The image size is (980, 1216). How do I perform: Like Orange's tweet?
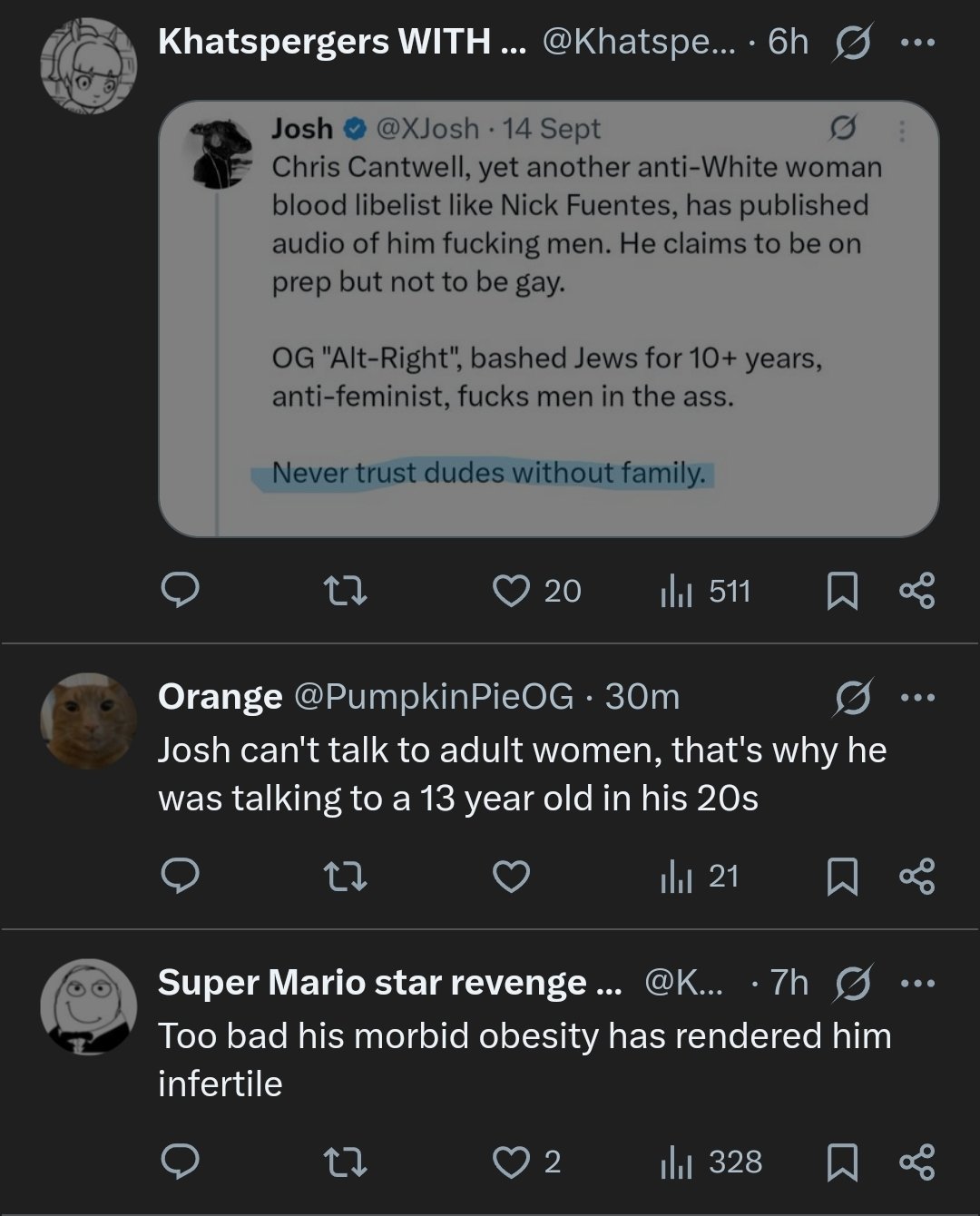(511, 877)
